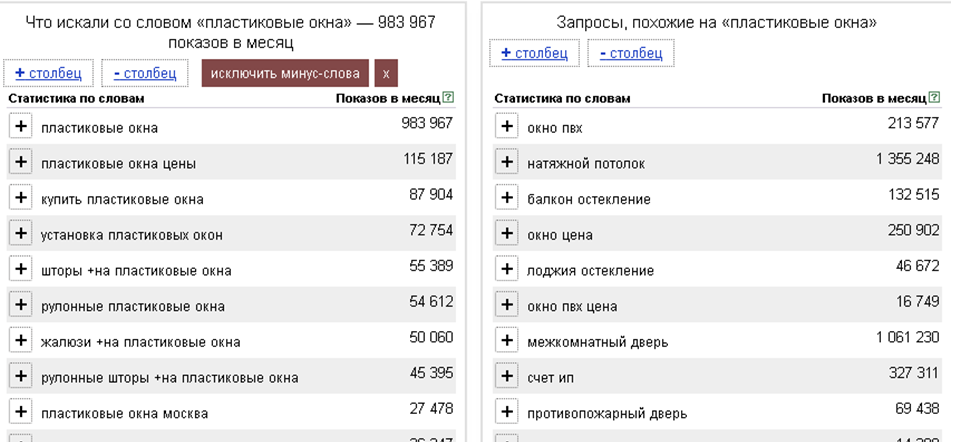Add 'жалюзи +на пластиковые окна' with plus
960x442 pixels.
click(x=21, y=340)
